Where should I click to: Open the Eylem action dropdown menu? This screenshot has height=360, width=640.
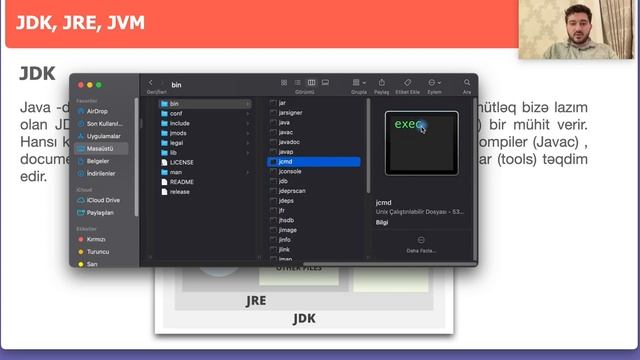click(434, 82)
